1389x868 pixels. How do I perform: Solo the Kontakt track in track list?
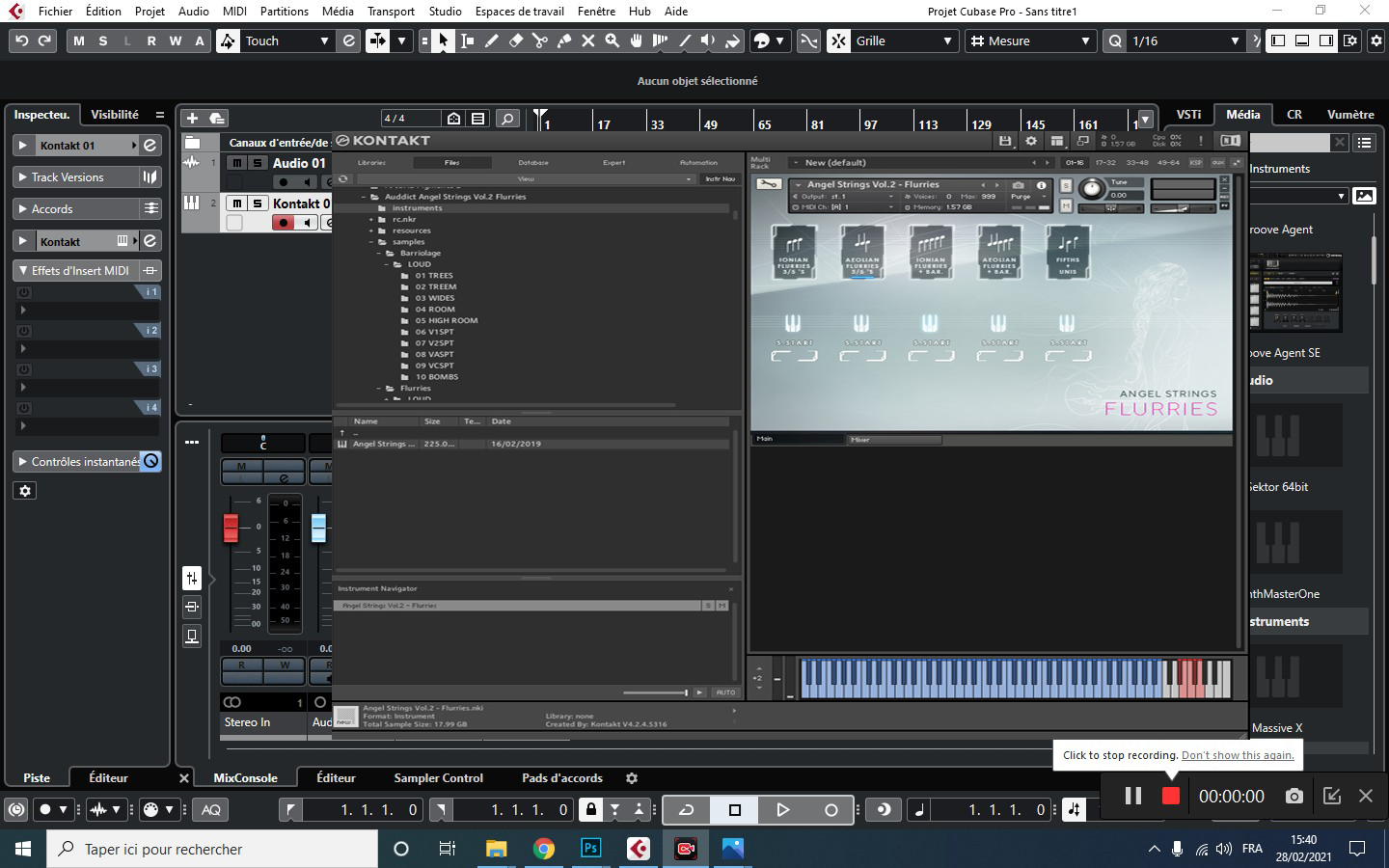[257, 203]
